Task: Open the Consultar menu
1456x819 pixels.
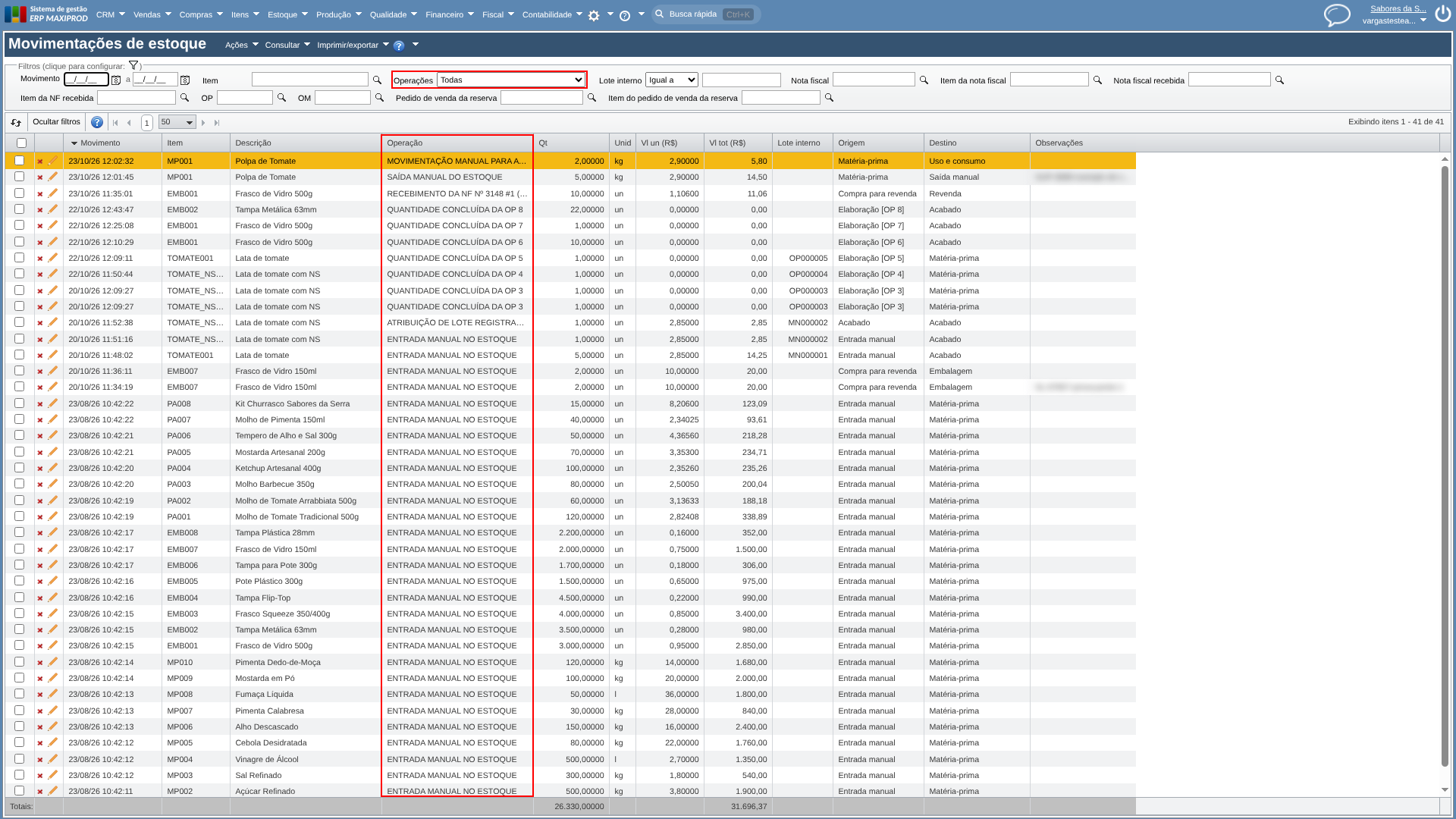Action: tap(287, 45)
